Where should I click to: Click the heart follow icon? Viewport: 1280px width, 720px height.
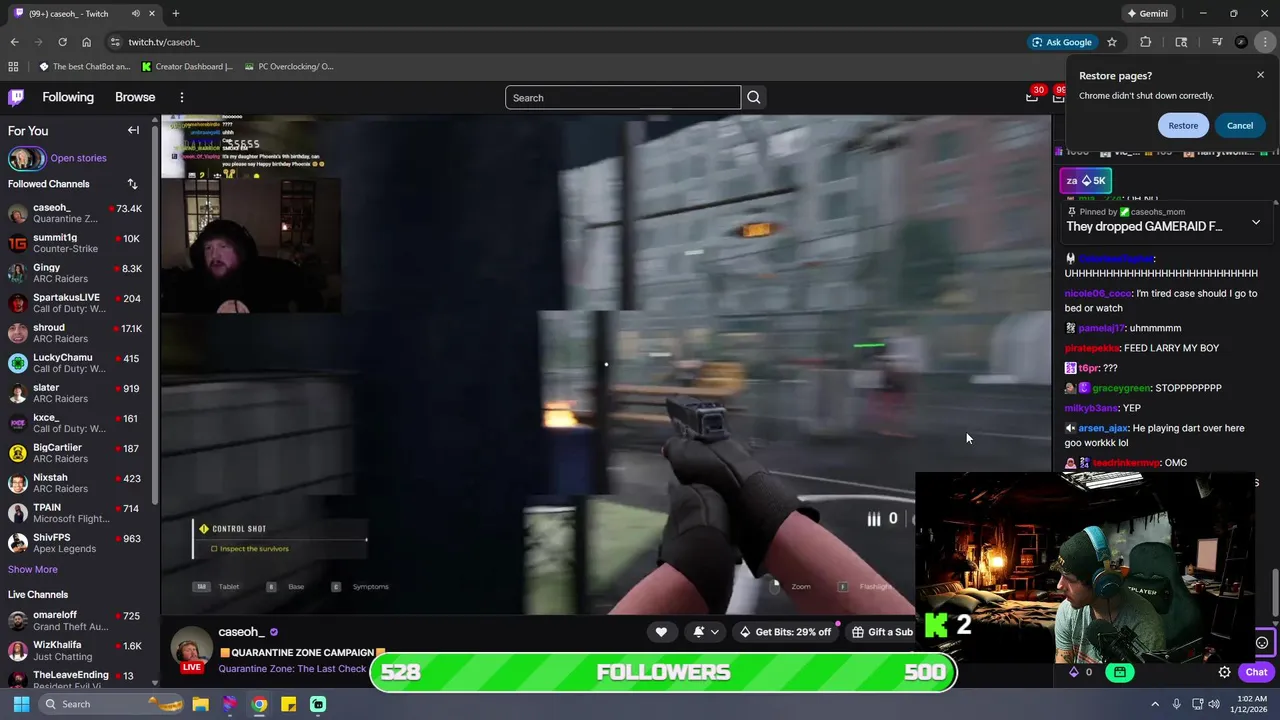[661, 632]
